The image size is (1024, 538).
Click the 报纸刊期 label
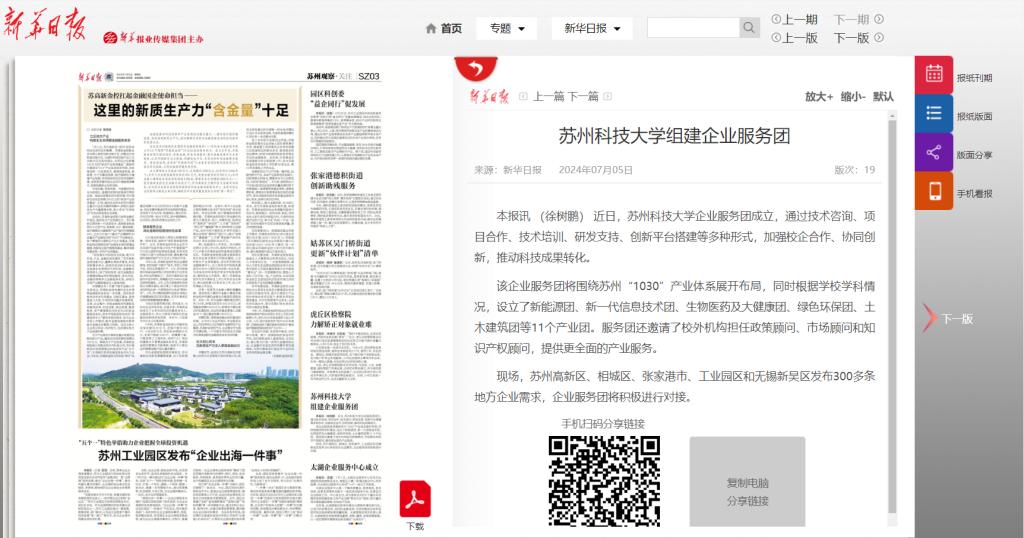(x=974, y=78)
